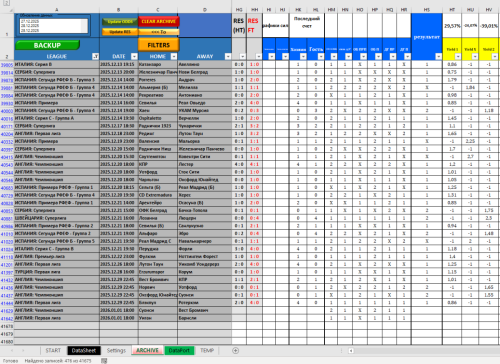Click the '<<< To' button
This screenshot has height=364, width=500.
tap(159, 32)
